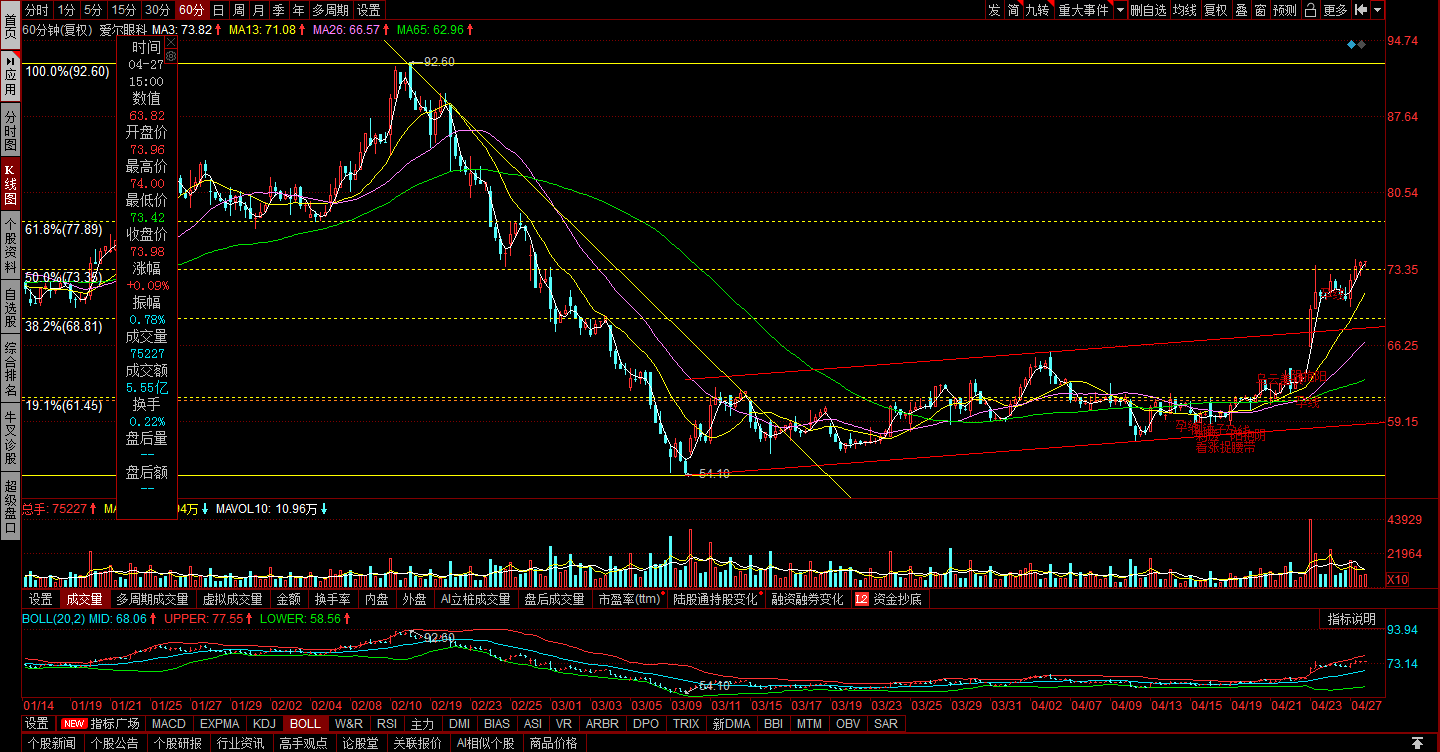The width and height of the screenshot is (1440, 752).
Task: Select the 资金抄底 tab
Action: click(889, 600)
